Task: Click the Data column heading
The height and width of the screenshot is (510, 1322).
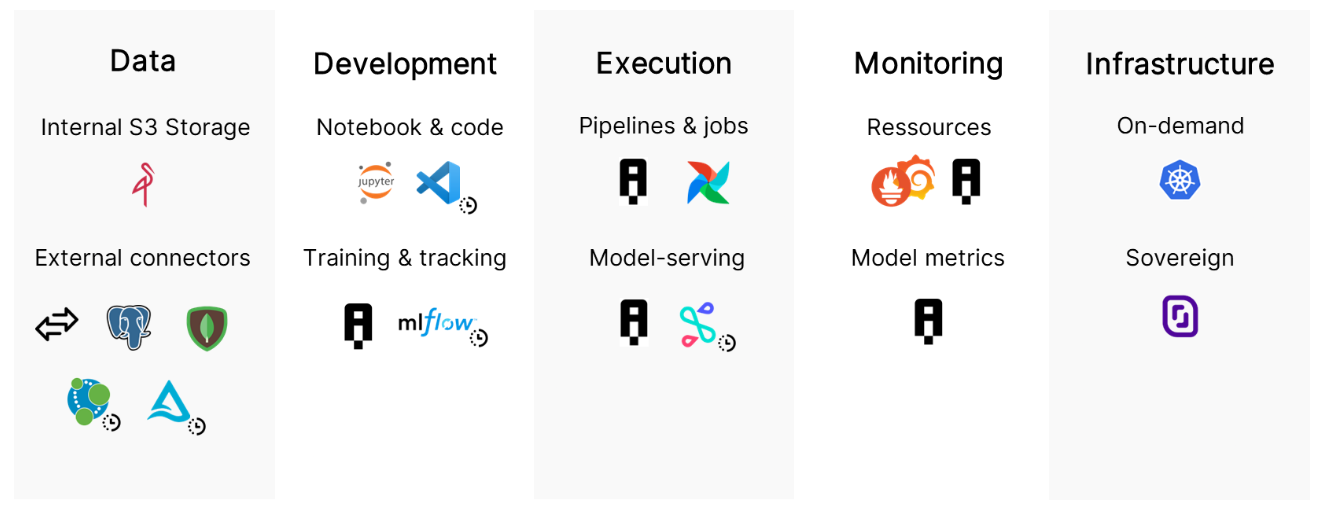Action: point(143,61)
